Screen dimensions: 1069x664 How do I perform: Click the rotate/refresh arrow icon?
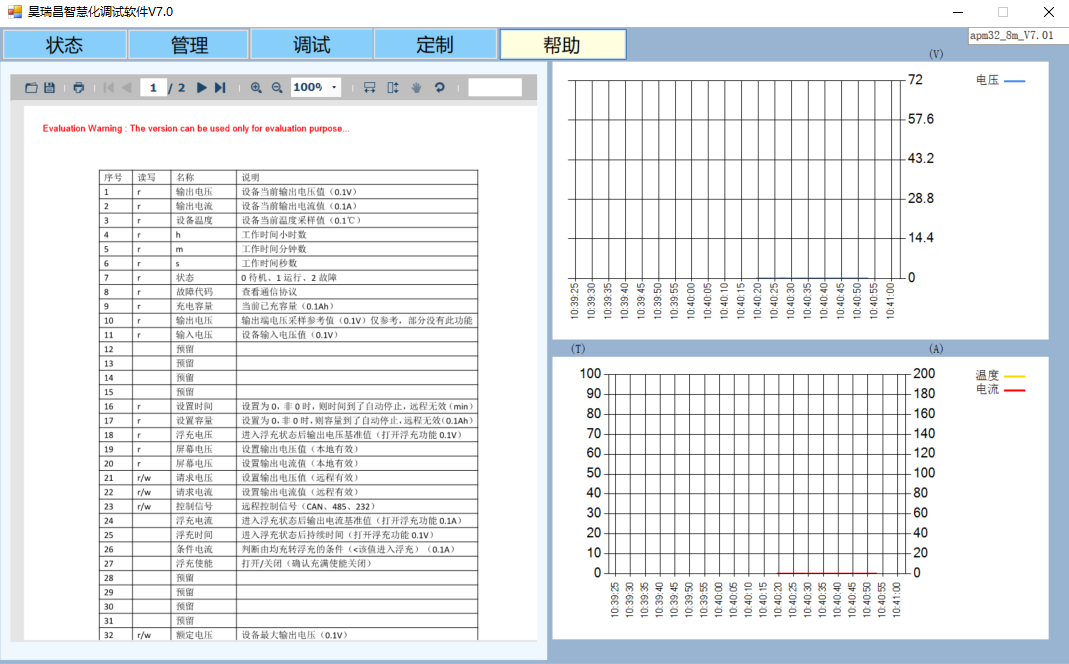439,88
